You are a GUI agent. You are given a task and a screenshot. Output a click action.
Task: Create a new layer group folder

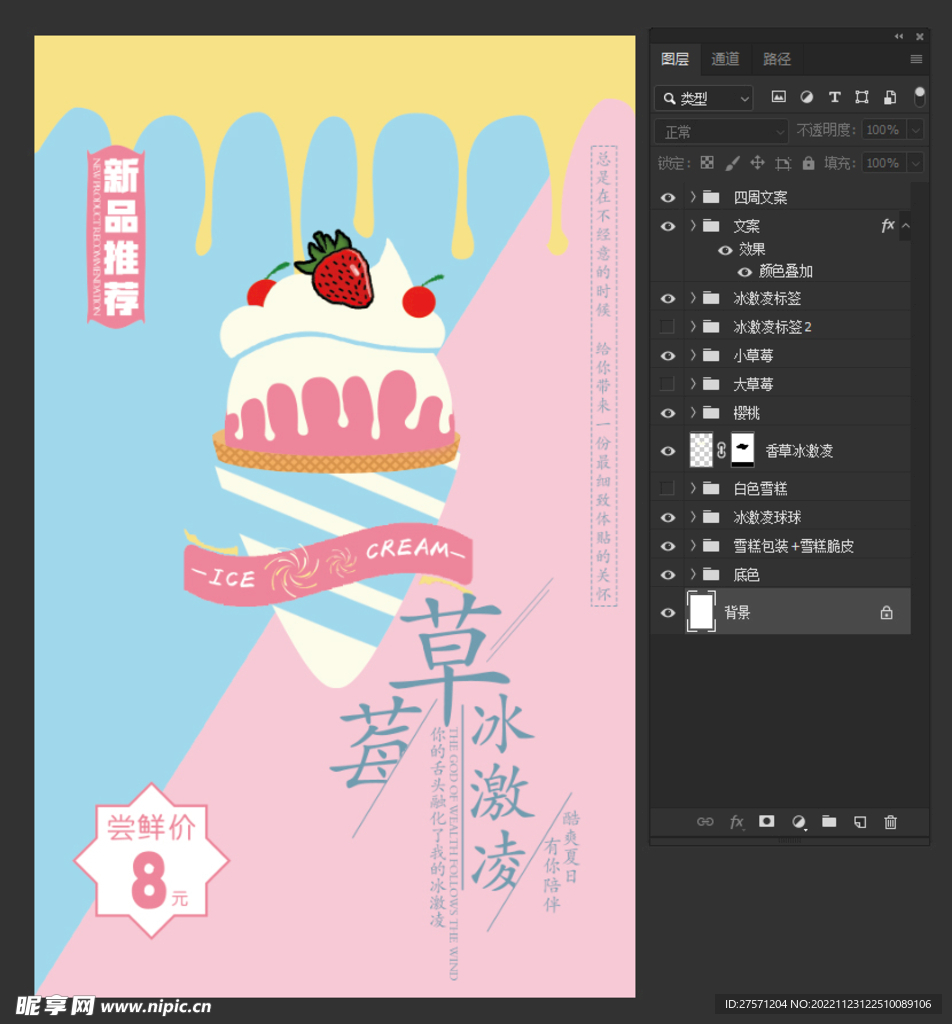(829, 822)
